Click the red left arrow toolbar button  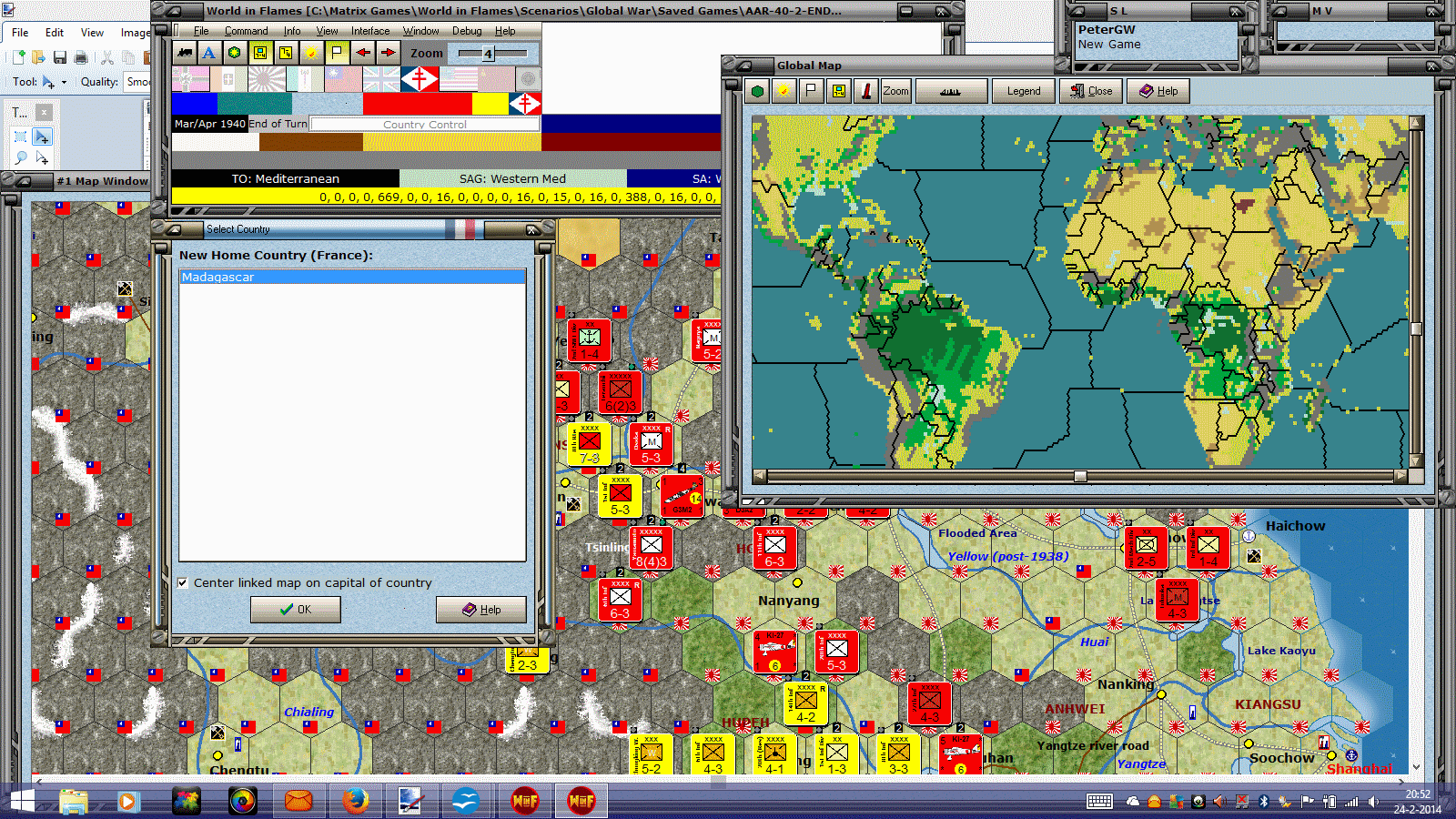tap(362, 53)
